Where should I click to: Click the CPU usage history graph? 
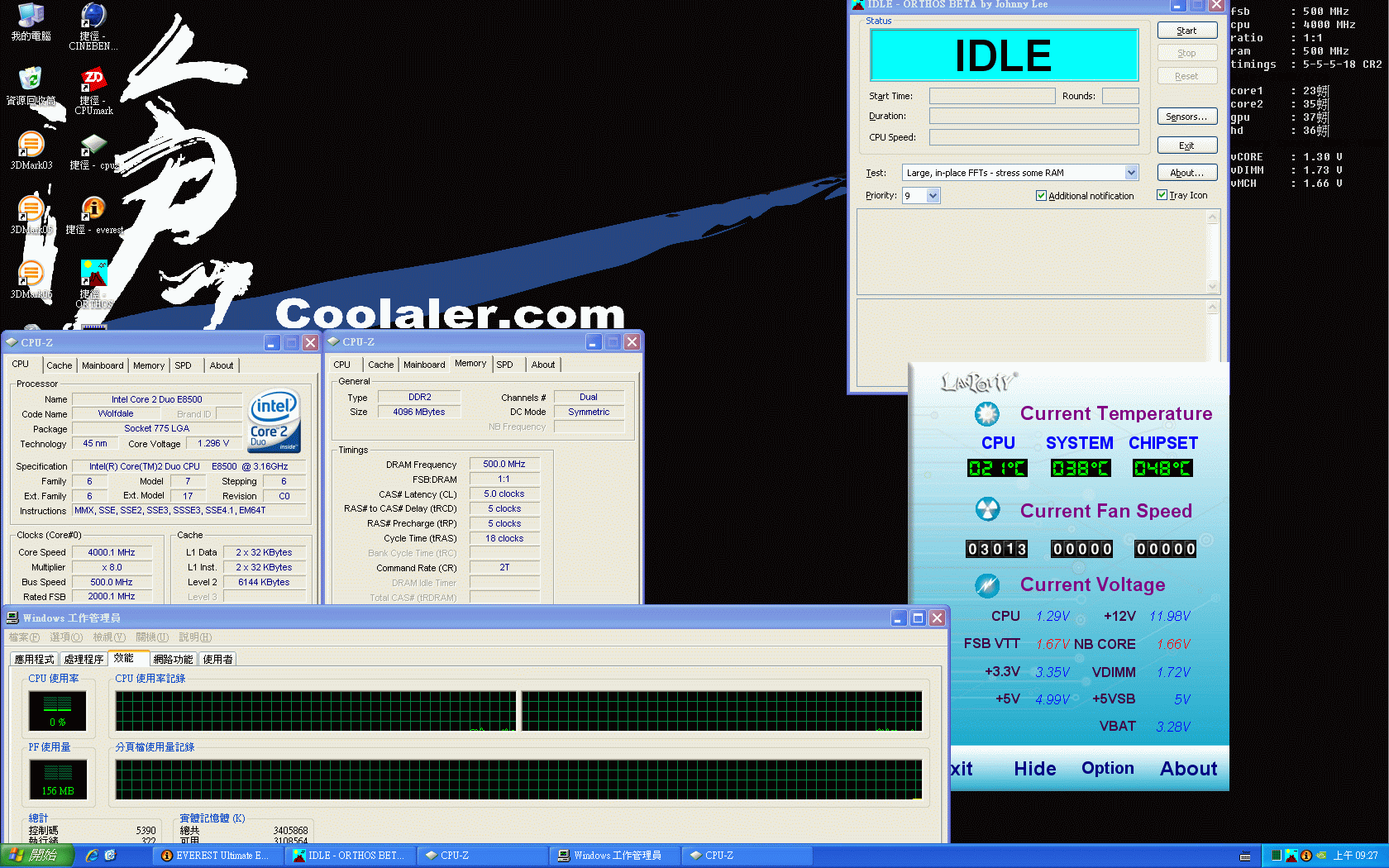(518, 712)
